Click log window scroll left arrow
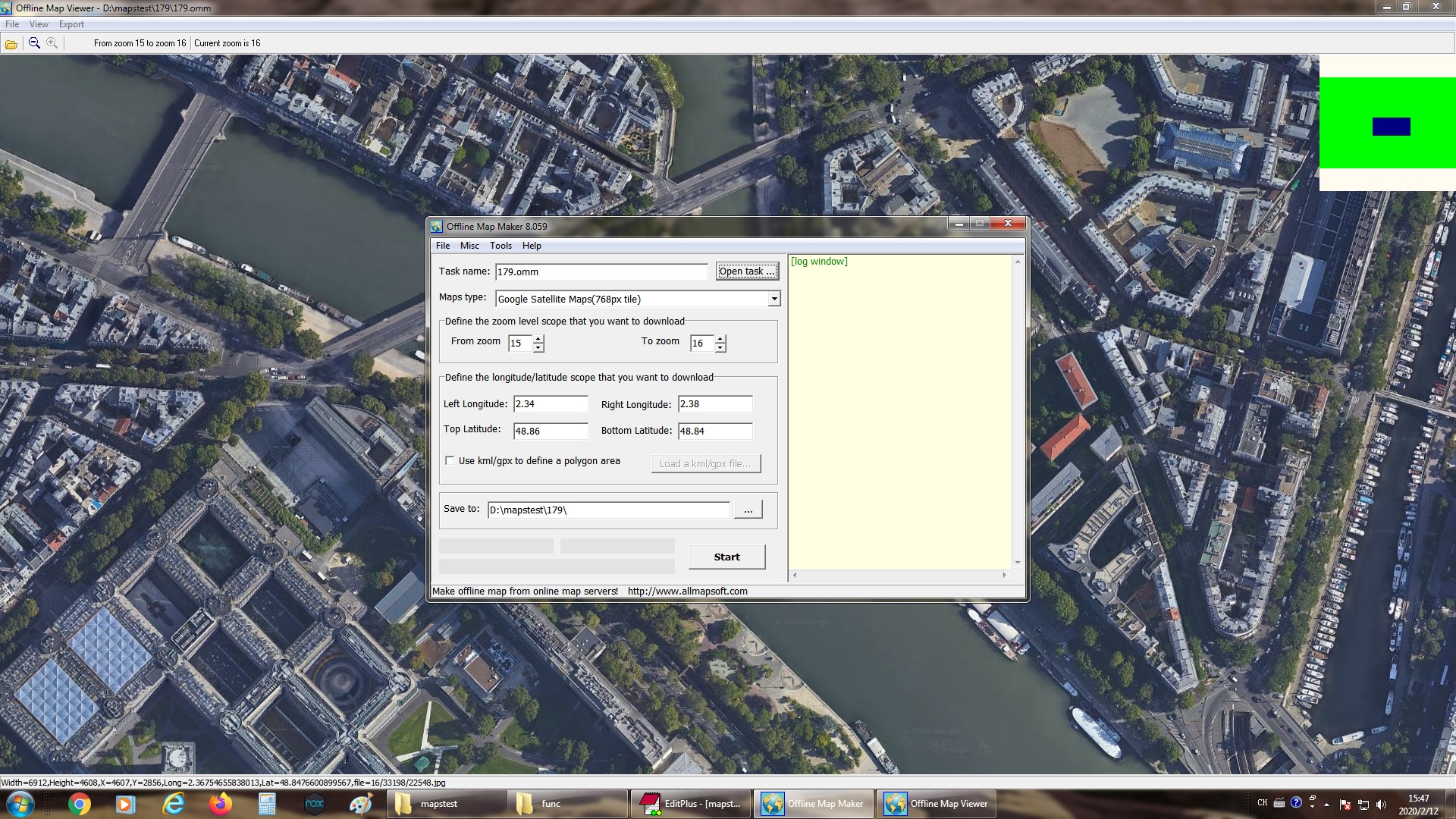 coord(795,576)
